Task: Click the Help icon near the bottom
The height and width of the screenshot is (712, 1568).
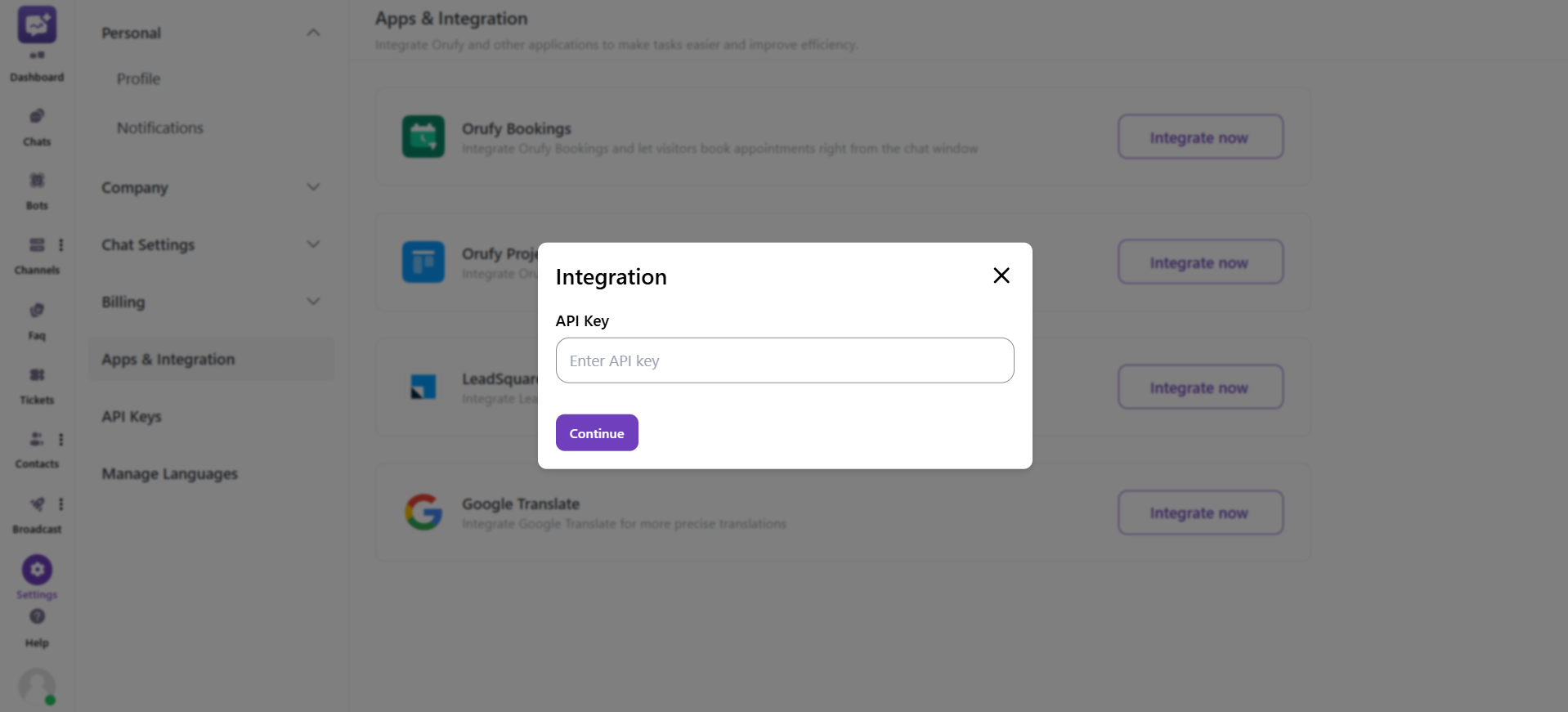Action: pyautogui.click(x=37, y=623)
